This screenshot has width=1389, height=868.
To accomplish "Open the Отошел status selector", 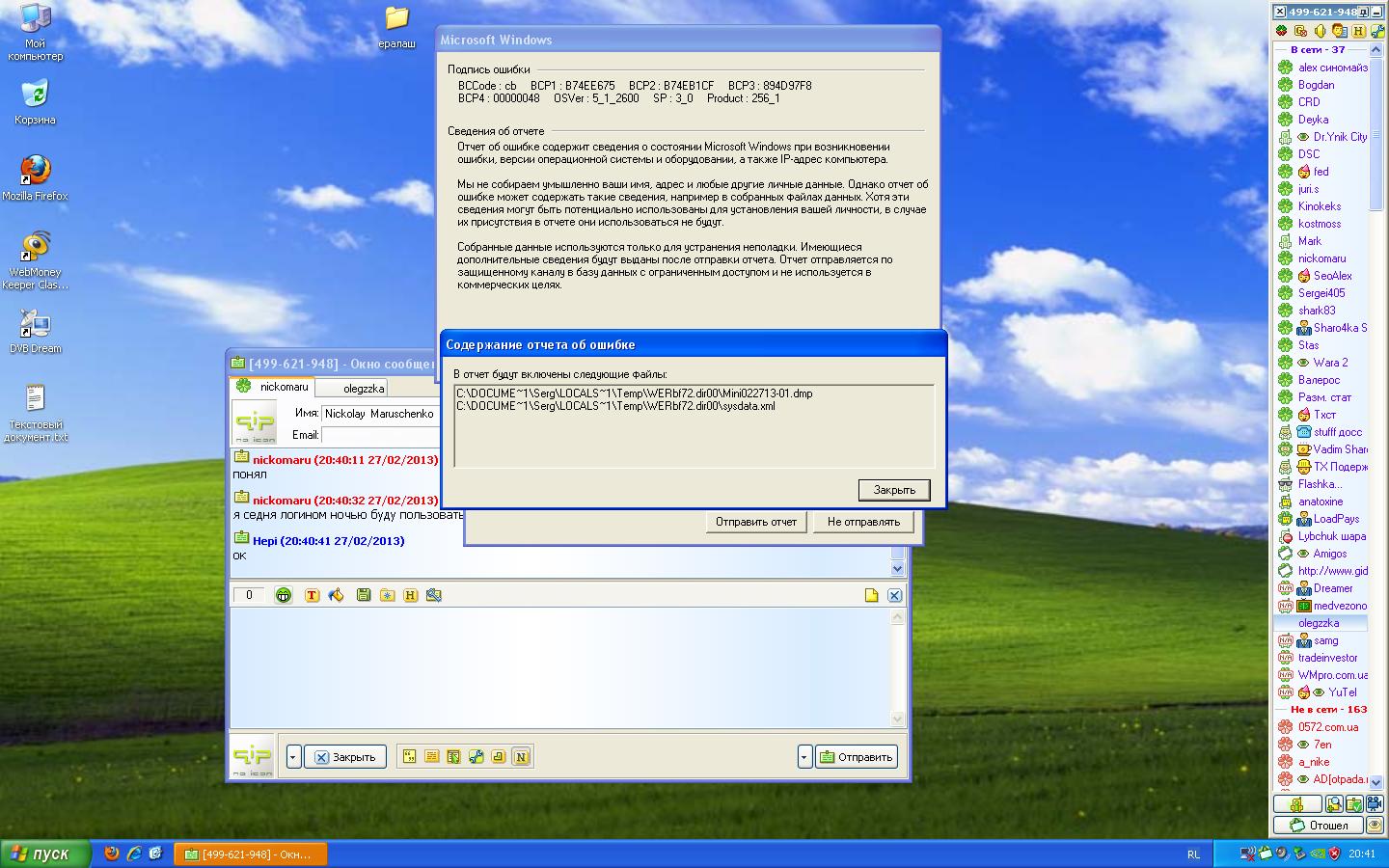I will (1319, 825).
